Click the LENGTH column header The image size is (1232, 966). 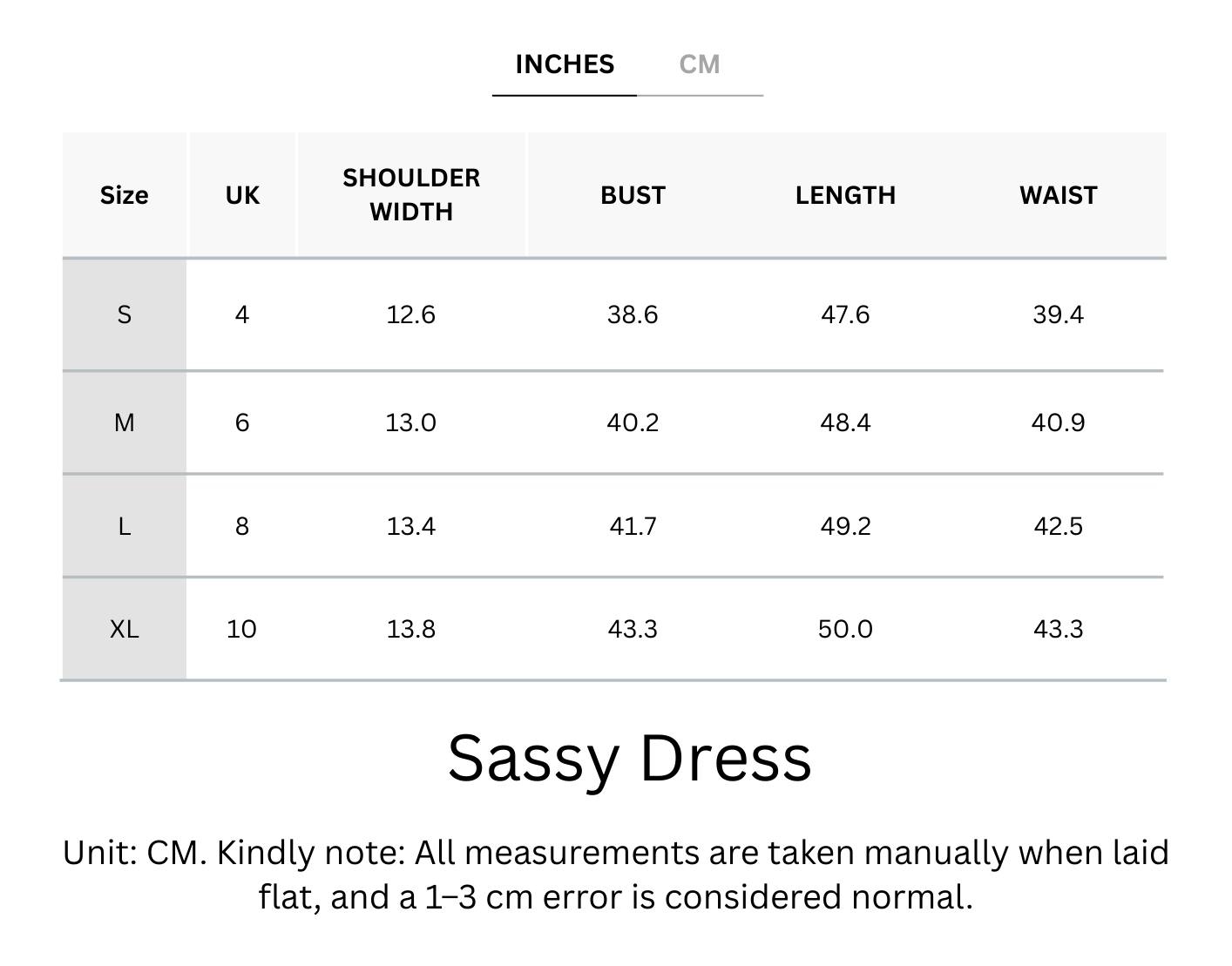tap(845, 195)
